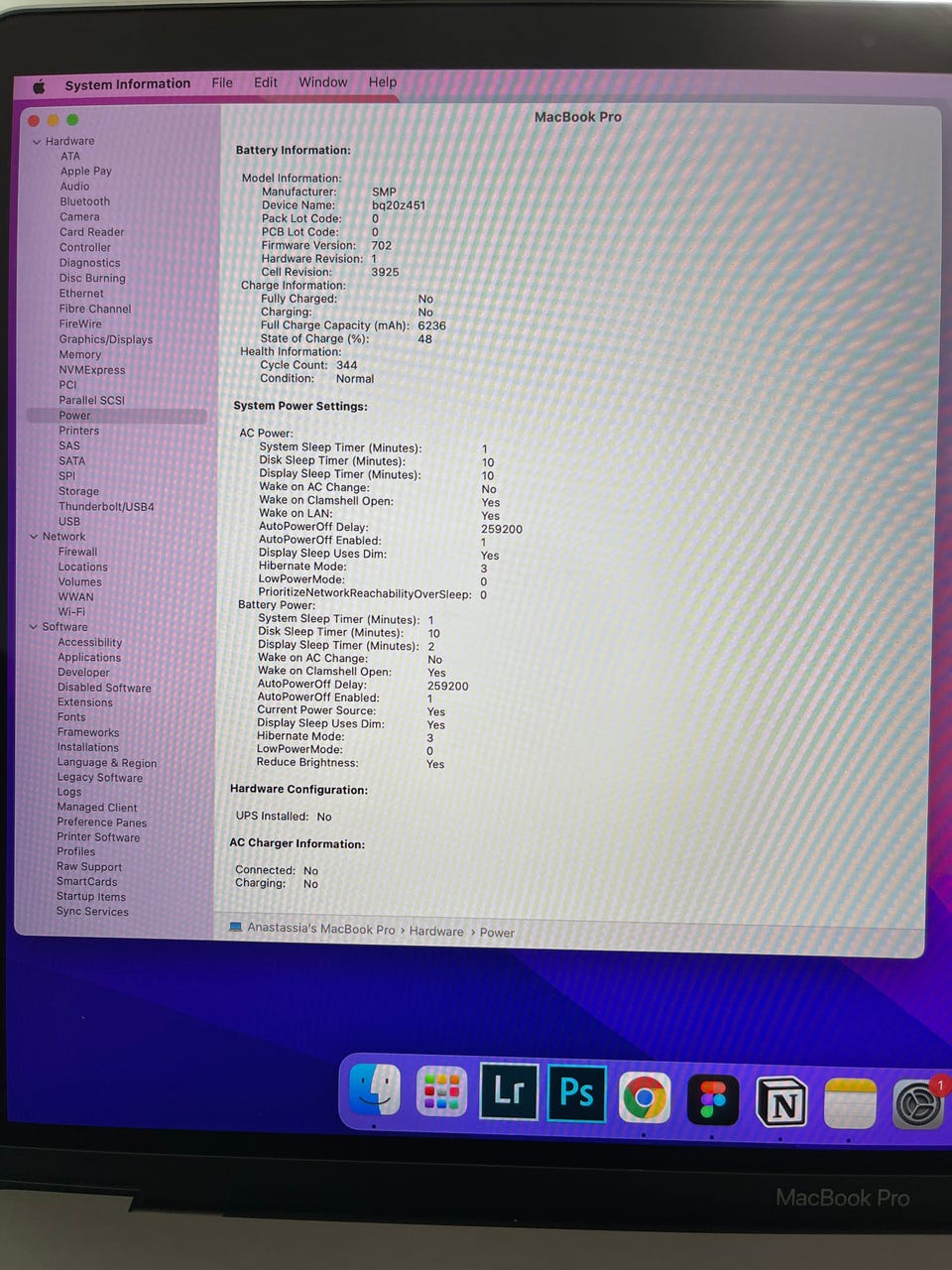Click Power in the path bar
Screen dimensions: 952x1270
497,933
